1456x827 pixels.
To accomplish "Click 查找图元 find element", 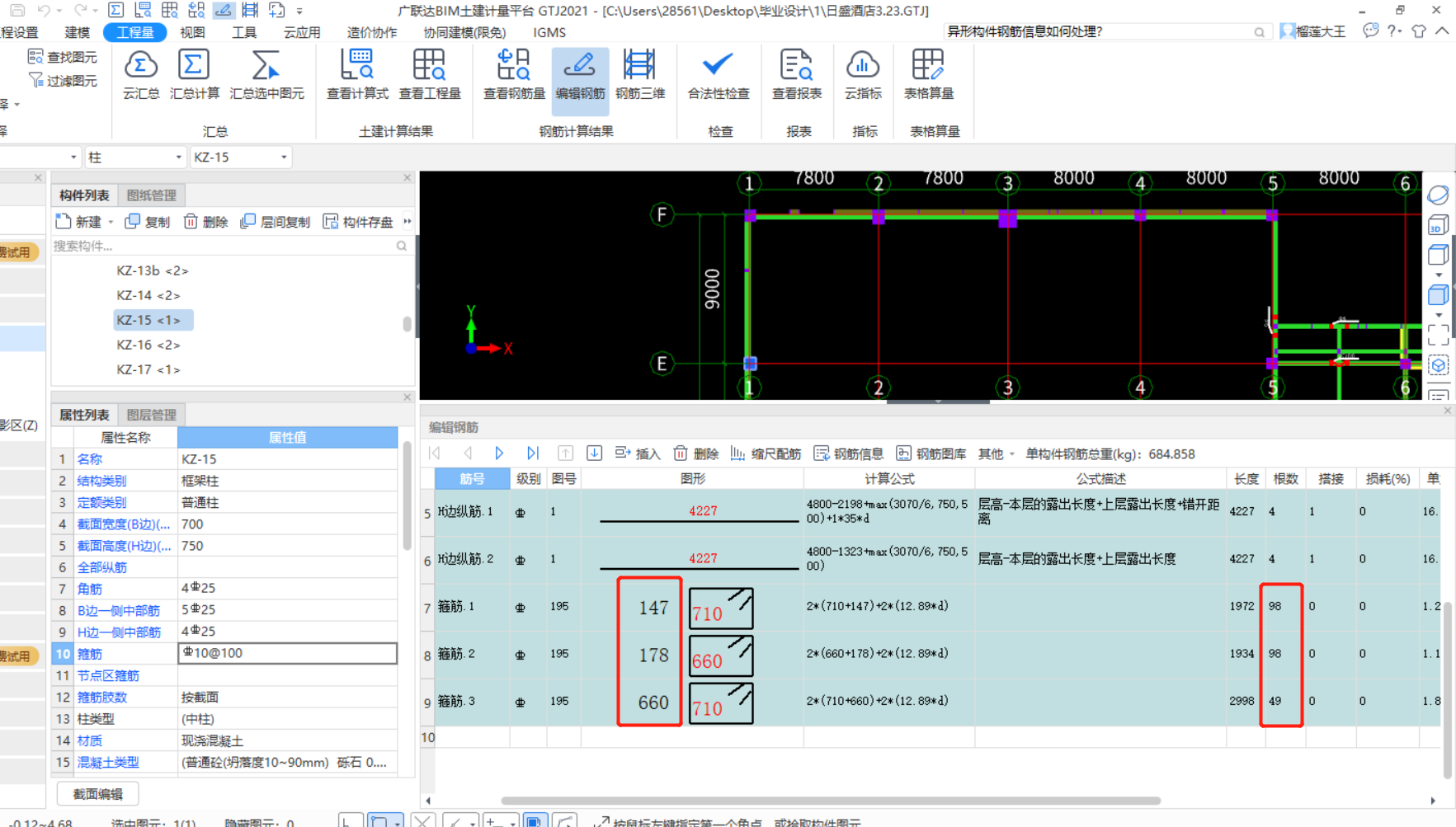I will point(63,57).
